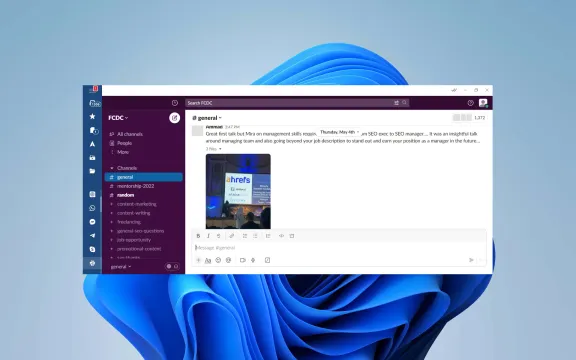Send the message with arrow button
Screen dimensions: 576x360
point(471,260)
